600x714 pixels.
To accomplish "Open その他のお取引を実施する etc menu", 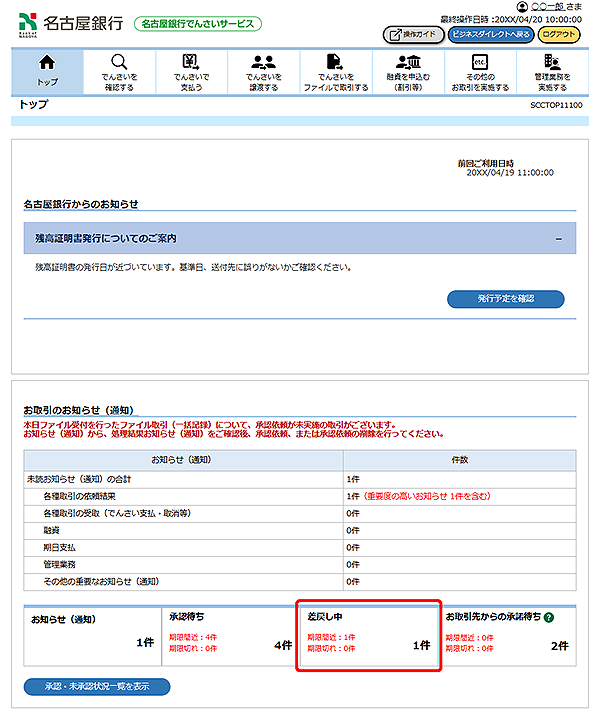I will (479, 72).
